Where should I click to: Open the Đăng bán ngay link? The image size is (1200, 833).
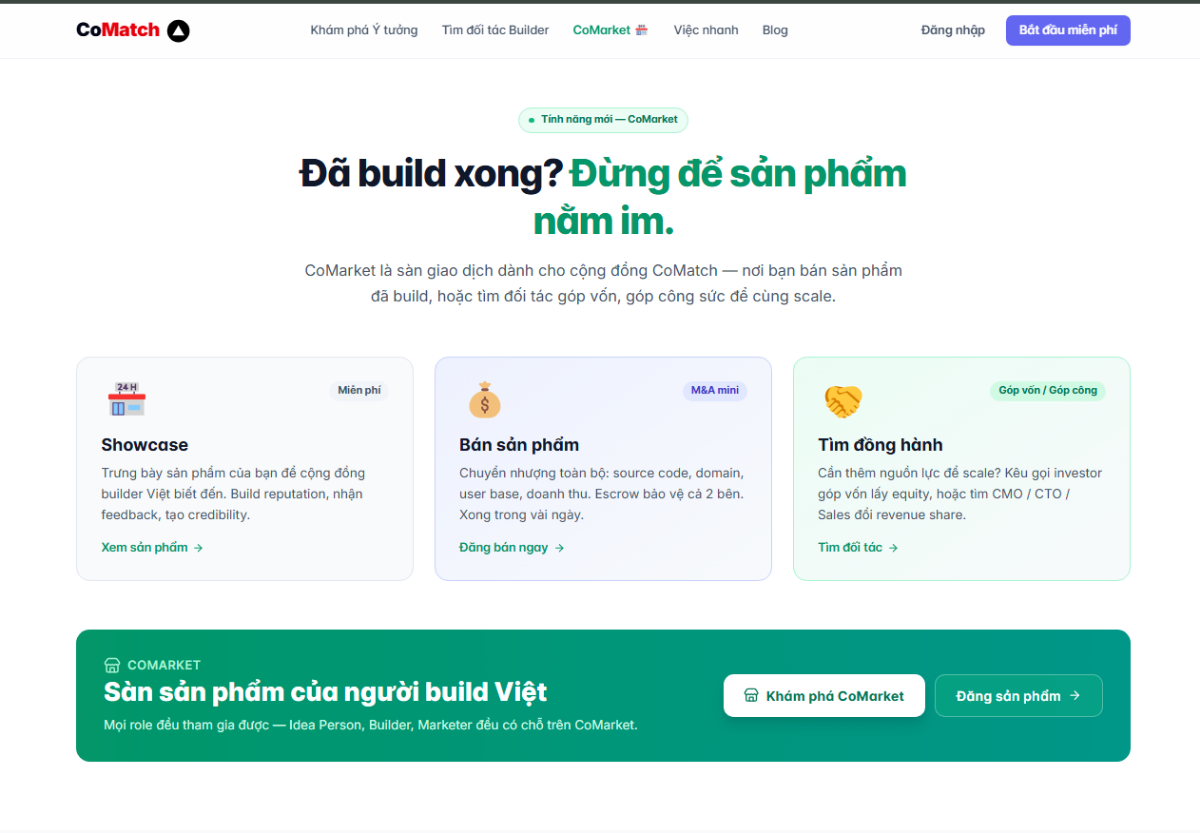pyautogui.click(x=512, y=548)
